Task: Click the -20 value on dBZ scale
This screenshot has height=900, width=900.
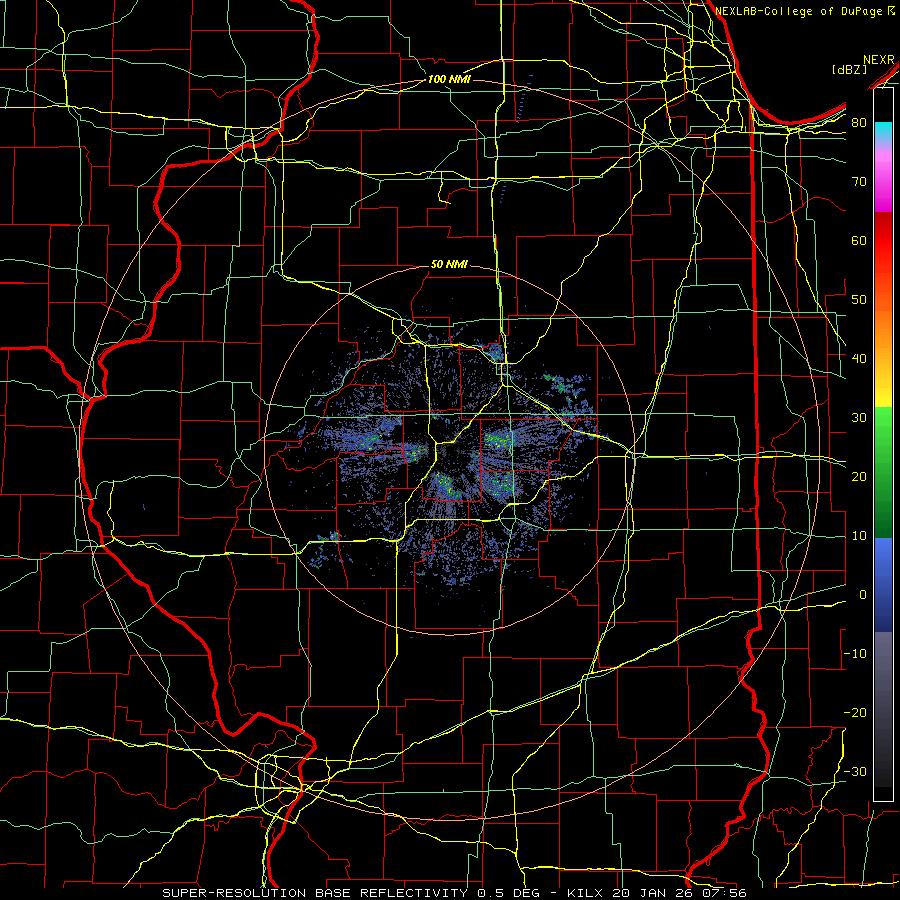Action: point(855,713)
